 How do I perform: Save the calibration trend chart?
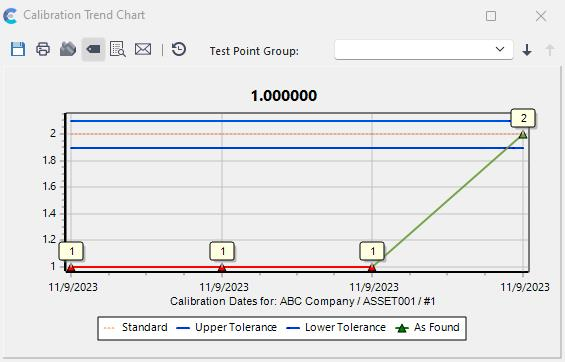[x=18, y=49]
